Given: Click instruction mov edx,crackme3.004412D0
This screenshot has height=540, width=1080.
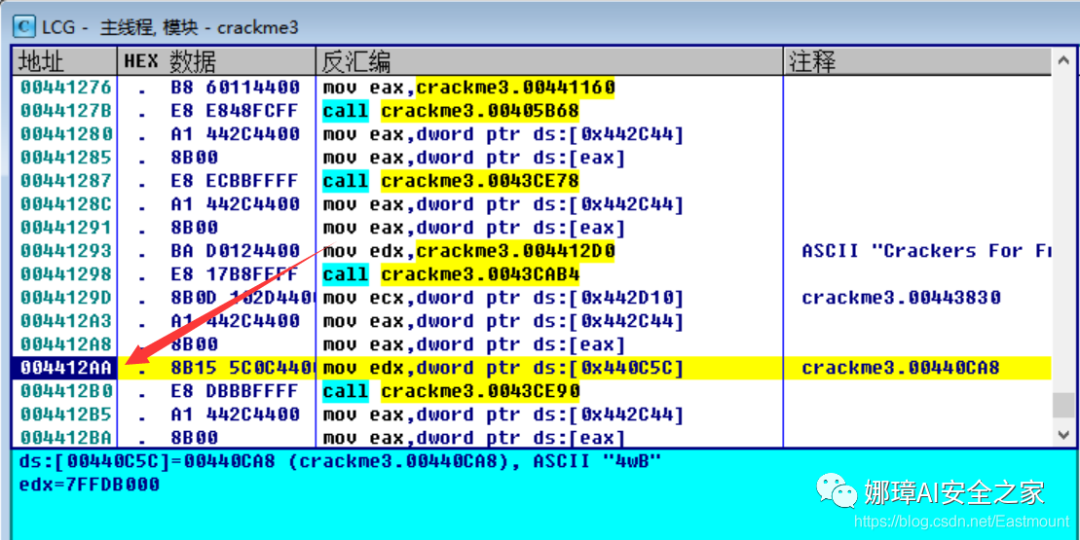Looking at the screenshot, I should point(469,251).
